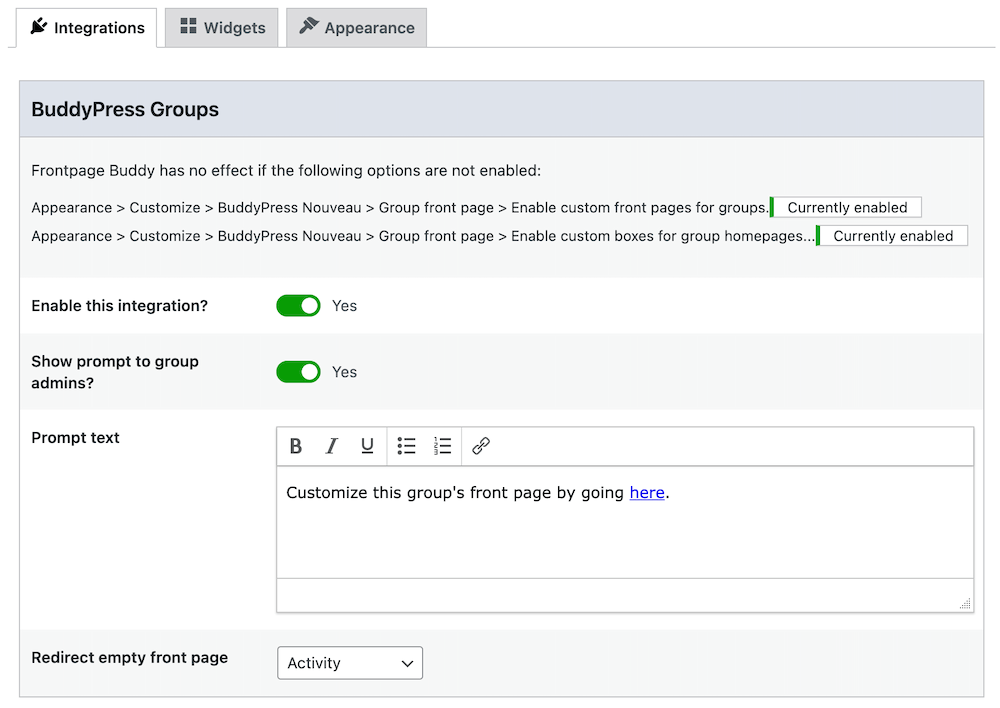Click the pin icon on Appearance tab

(x=309, y=26)
